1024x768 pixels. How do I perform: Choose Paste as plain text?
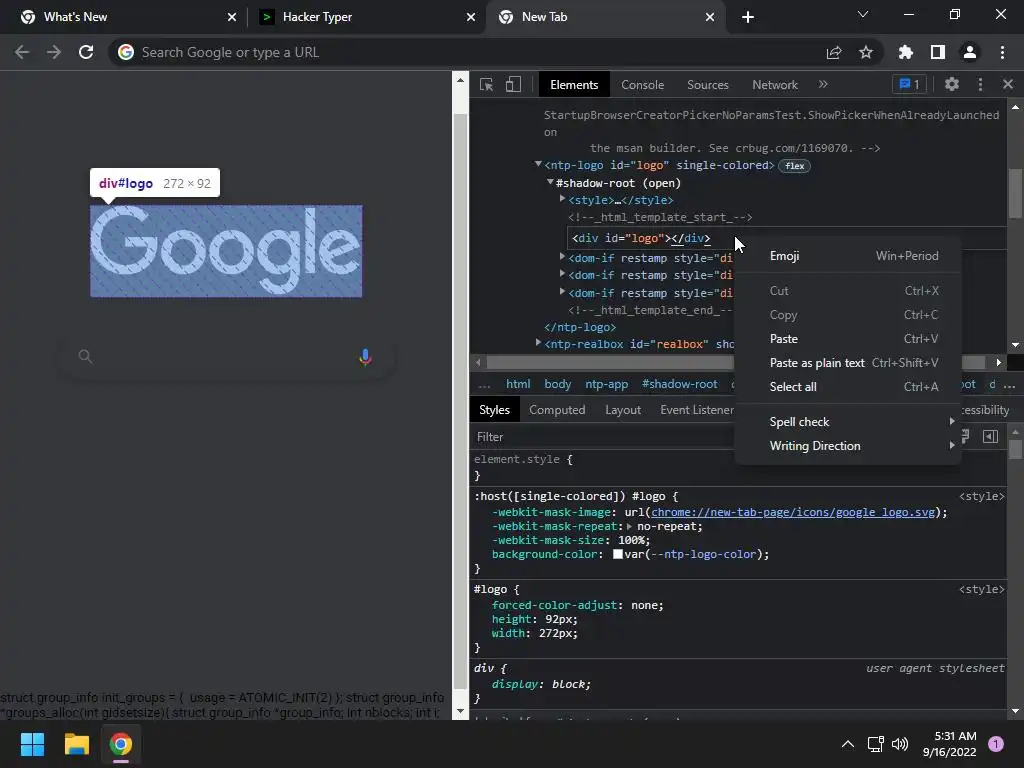[848, 363]
